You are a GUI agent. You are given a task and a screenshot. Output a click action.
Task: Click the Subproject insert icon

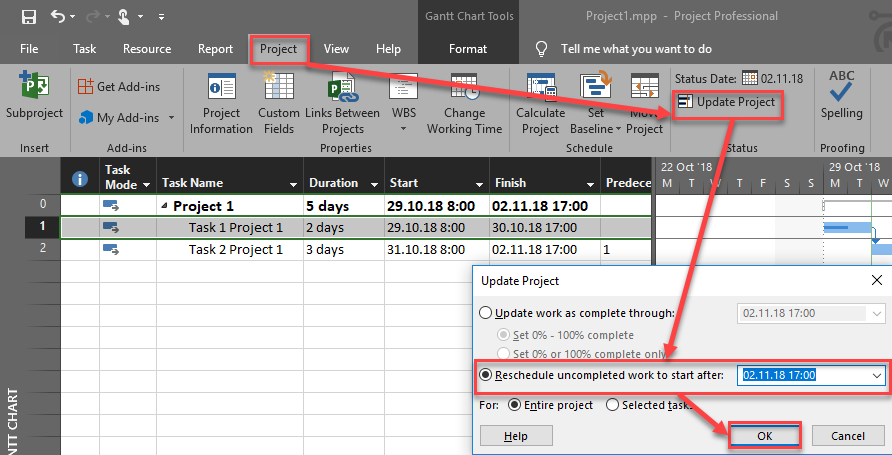34,88
